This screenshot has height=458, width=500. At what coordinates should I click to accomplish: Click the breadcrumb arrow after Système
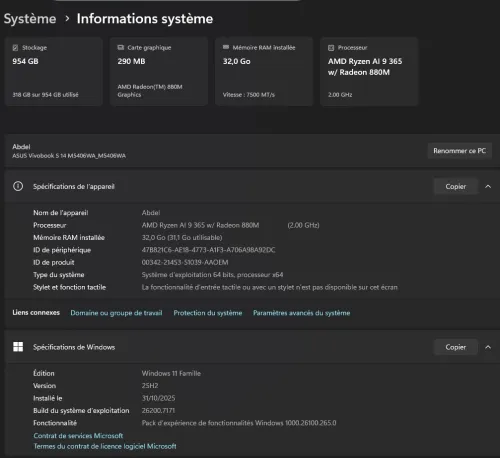click(x=67, y=19)
